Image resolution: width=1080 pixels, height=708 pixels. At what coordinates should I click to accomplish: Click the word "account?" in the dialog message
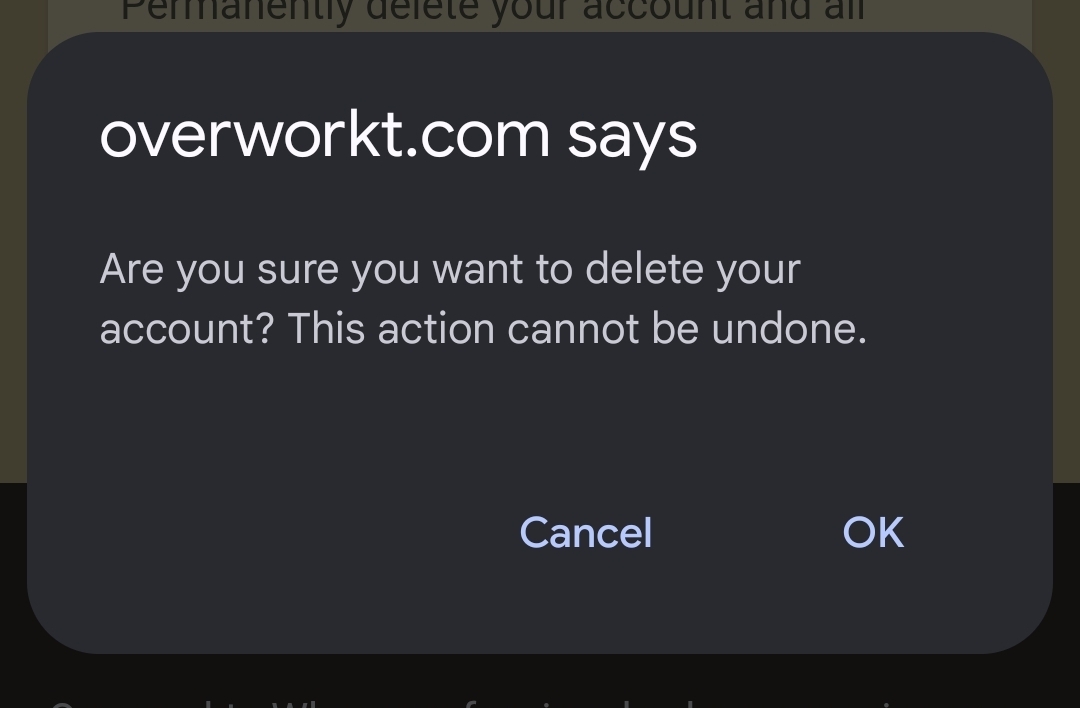pyautogui.click(x=186, y=329)
